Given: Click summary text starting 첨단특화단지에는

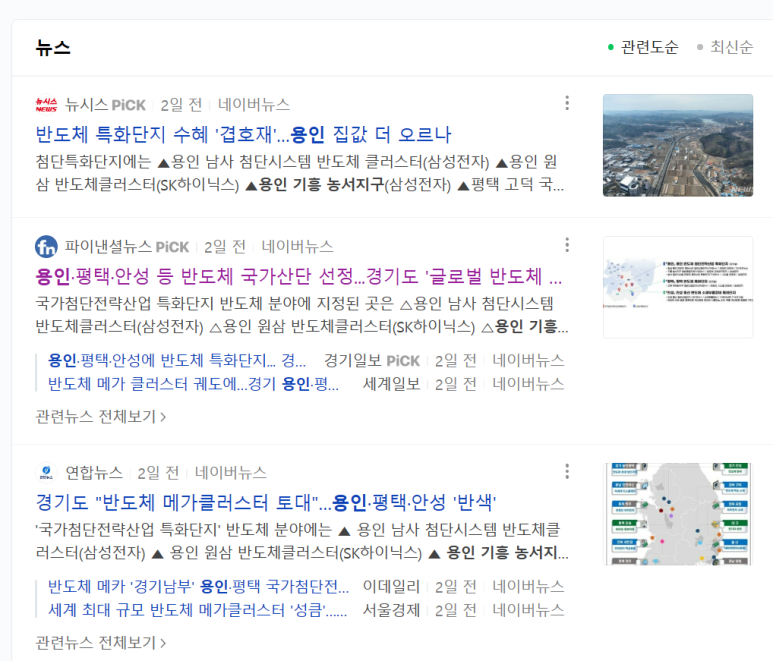Looking at the screenshot, I should pyautogui.click(x=300, y=173).
